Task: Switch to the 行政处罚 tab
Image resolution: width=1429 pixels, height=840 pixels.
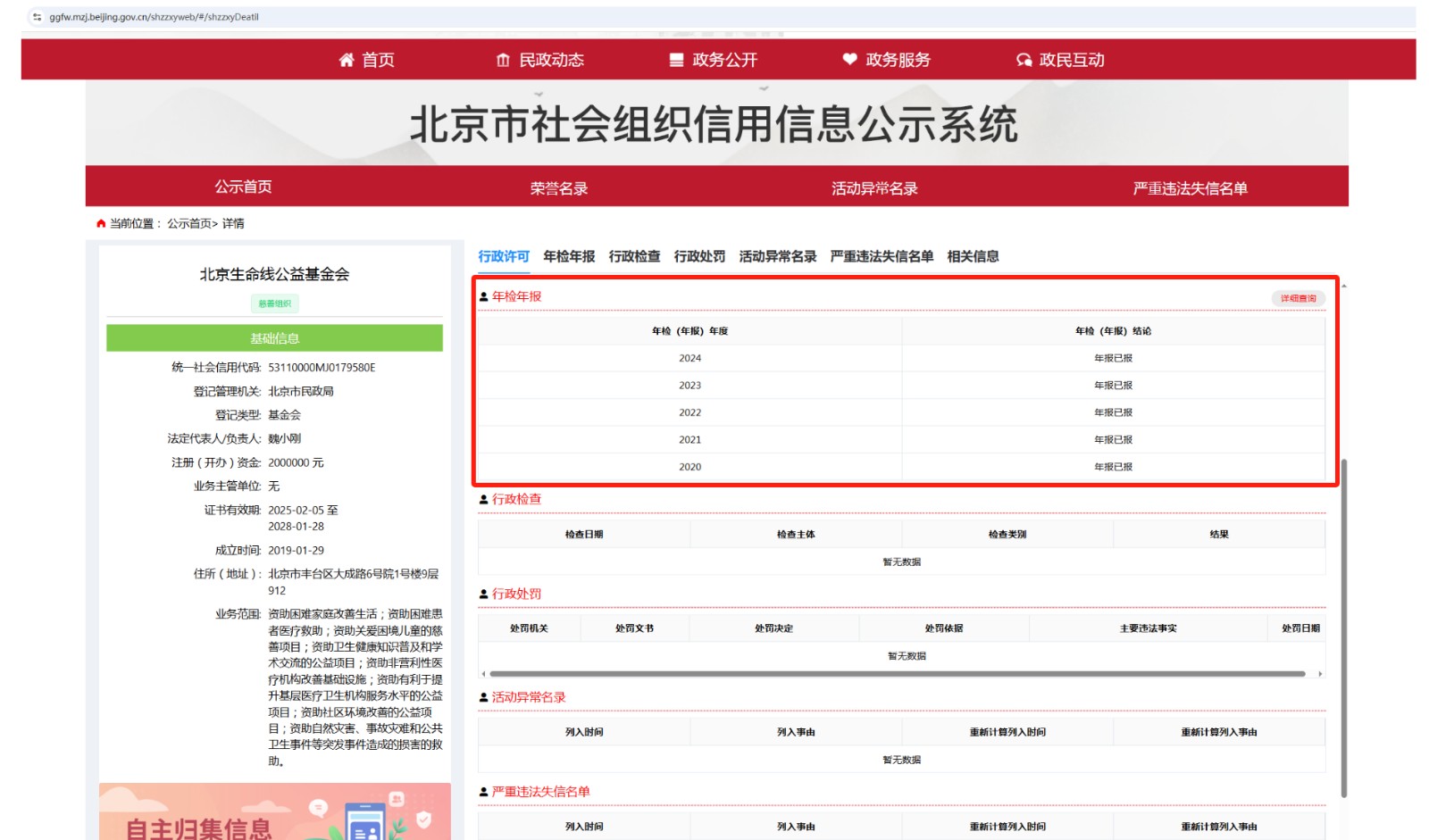Action: point(699,256)
